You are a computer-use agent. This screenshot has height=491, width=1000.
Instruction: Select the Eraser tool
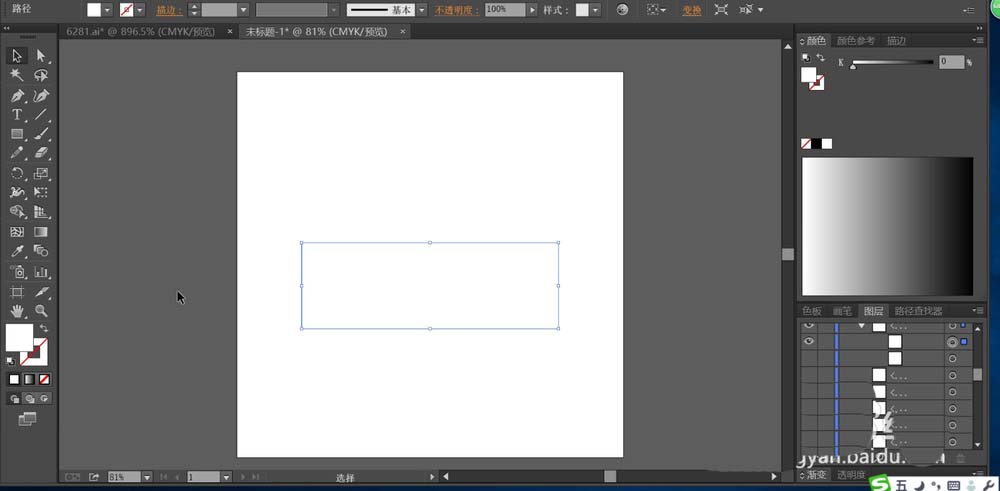click(41, 153)
